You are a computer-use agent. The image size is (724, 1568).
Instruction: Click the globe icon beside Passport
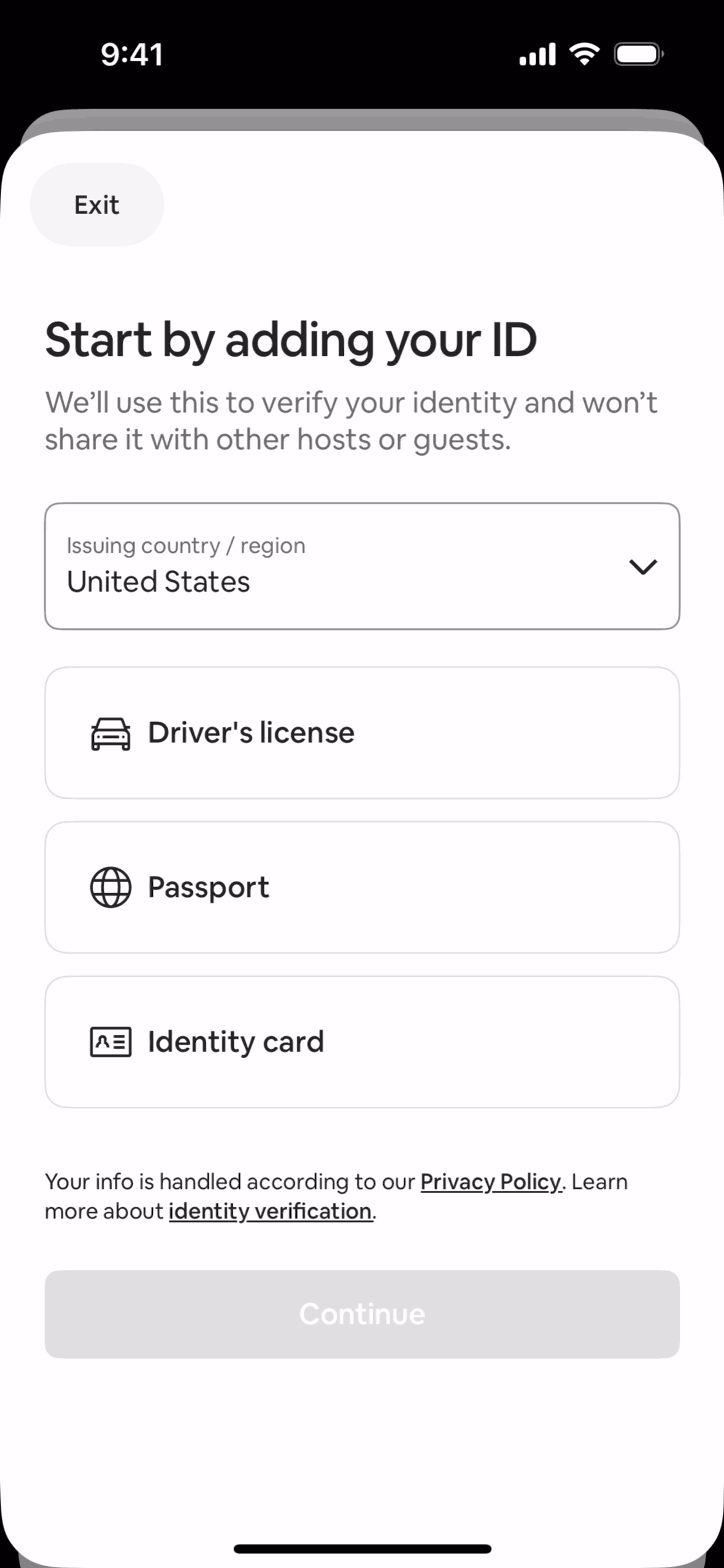(110, 887)
